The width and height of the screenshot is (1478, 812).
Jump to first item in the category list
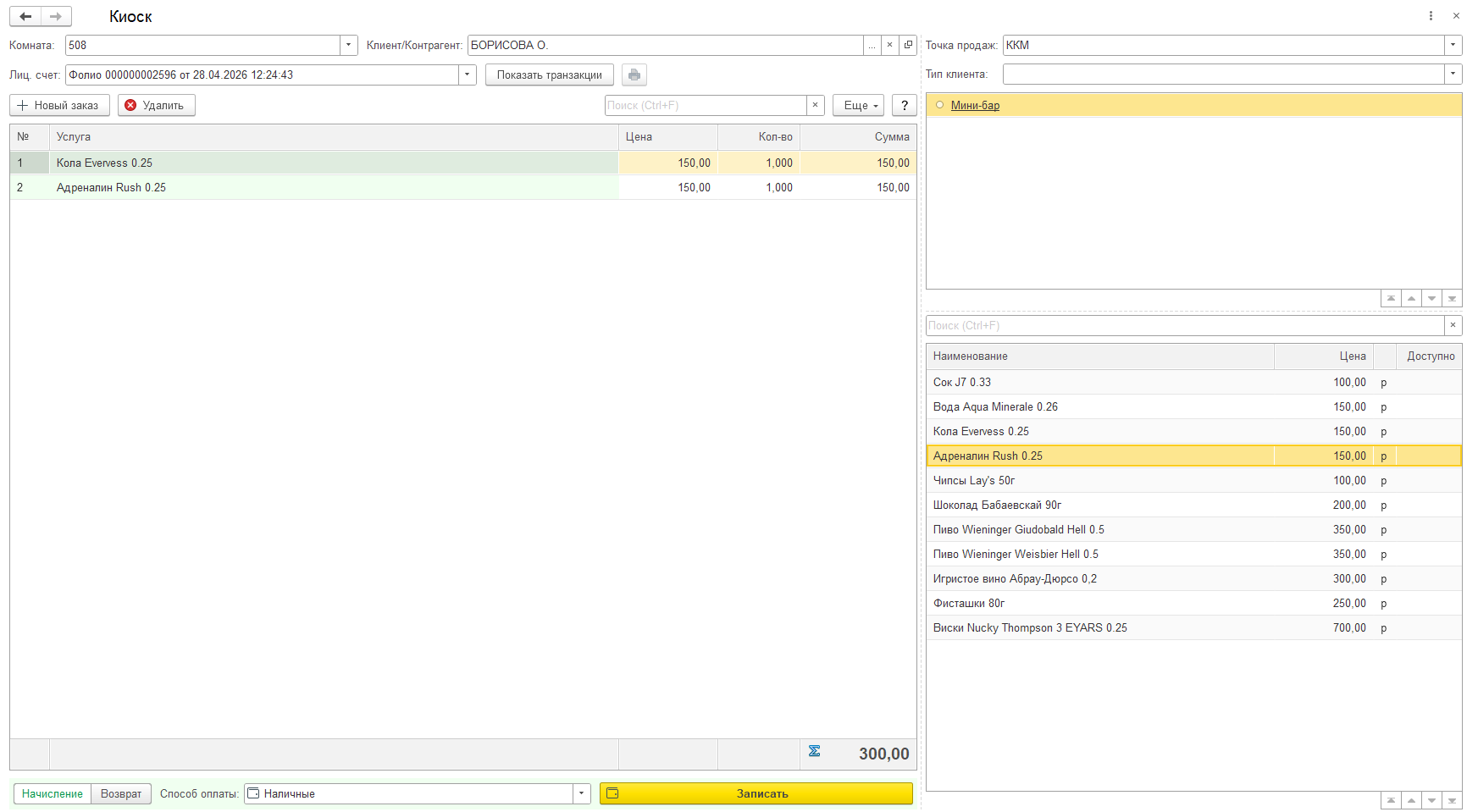point(1391,298)
